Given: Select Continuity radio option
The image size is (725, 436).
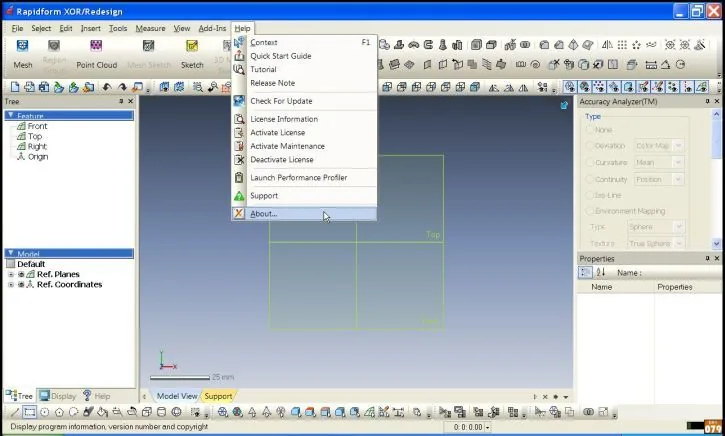Looking at the screenshot, I should [x=590, y=179].
